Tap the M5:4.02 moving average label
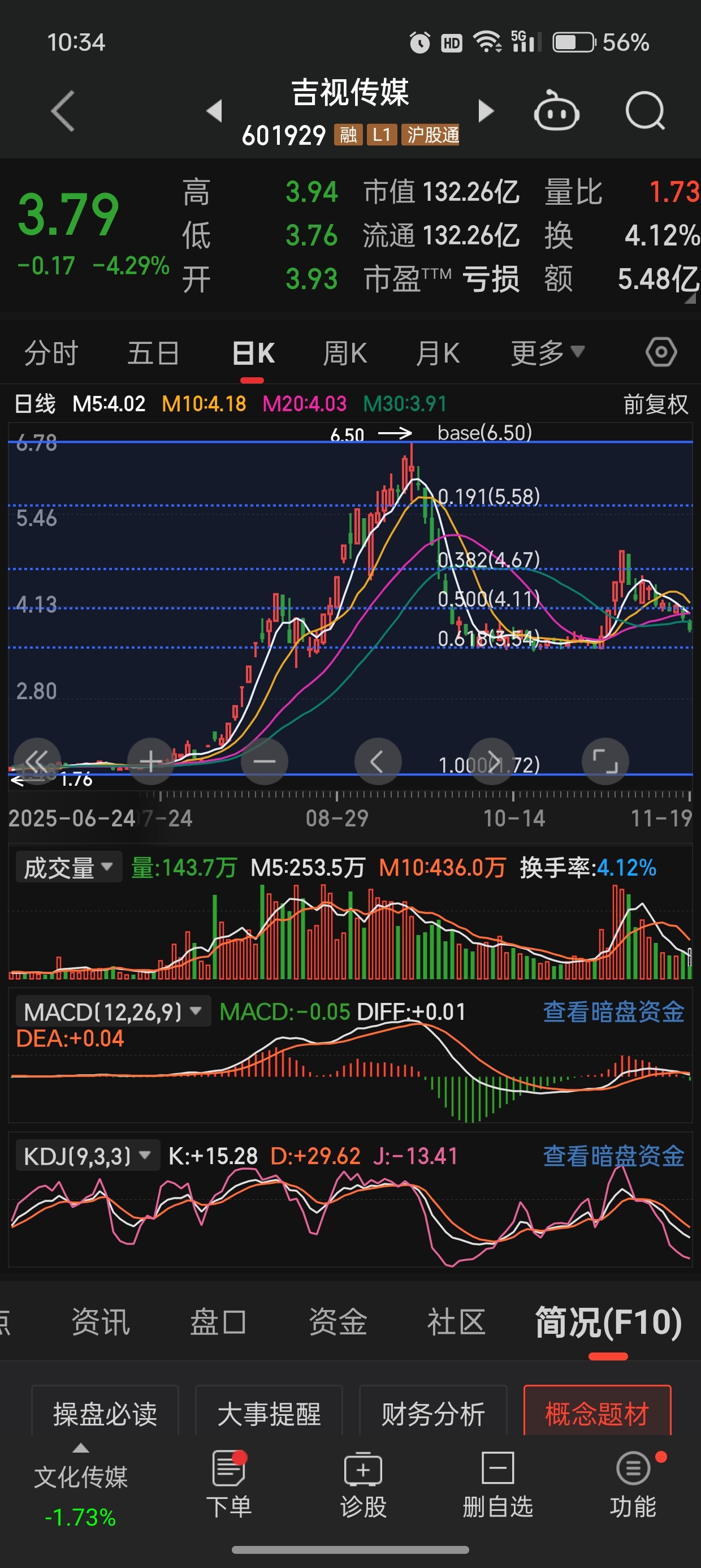 coord(109,403)
